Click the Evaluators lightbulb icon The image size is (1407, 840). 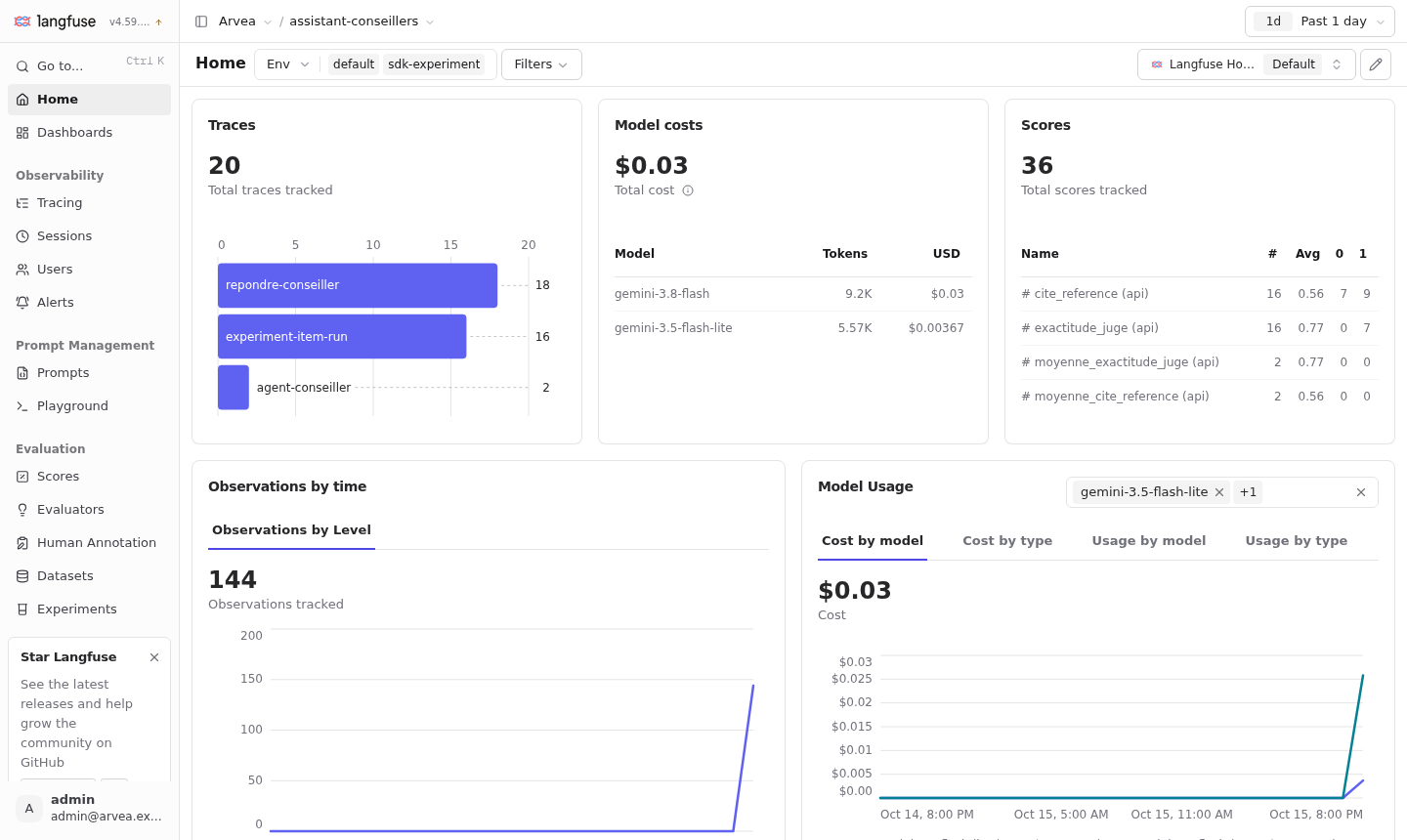pyautogui.click(x=22, y=510)
